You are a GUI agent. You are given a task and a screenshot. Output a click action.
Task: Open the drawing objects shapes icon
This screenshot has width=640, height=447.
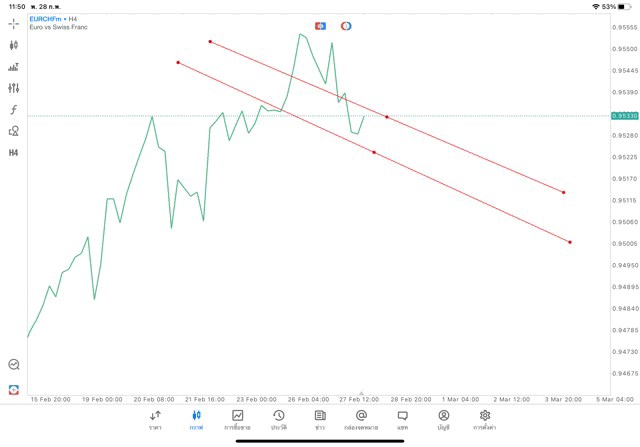(x=14, y=131)
